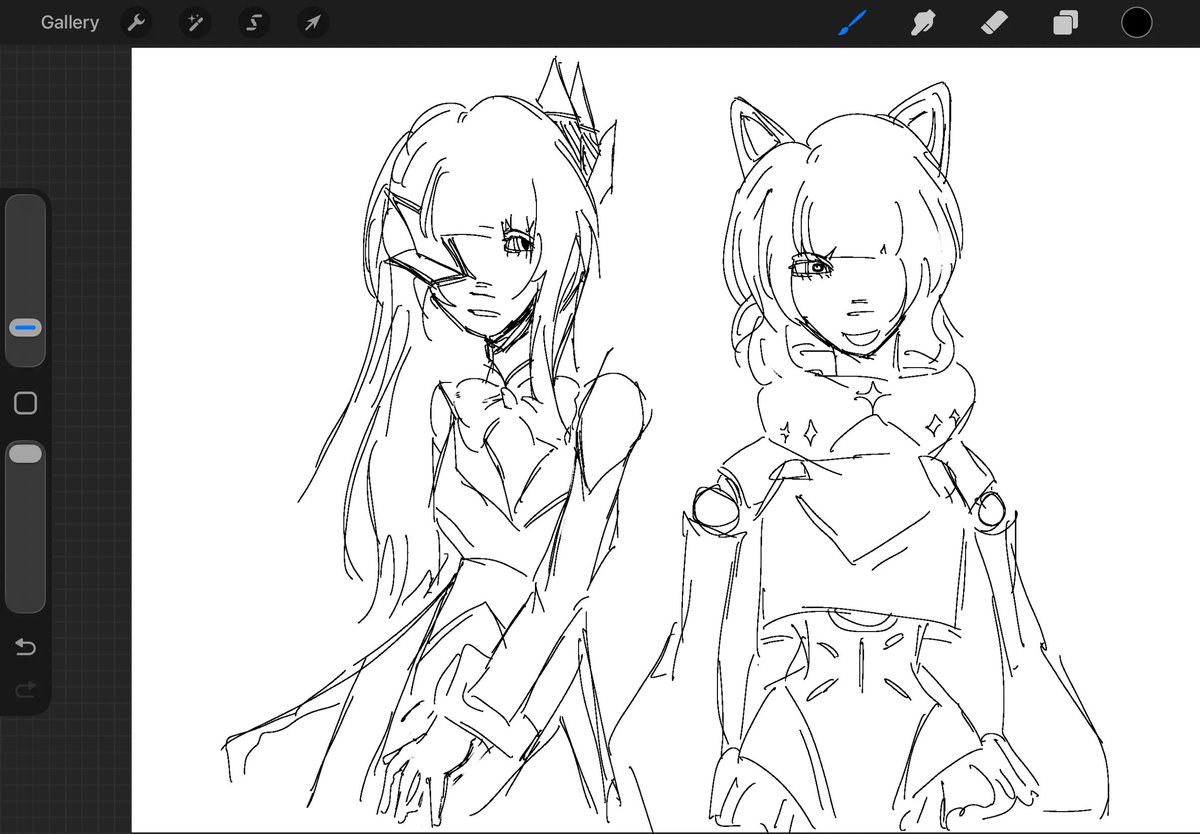The height and width of the screenshot is (834, 1200).
Task: Select the Eraser tool
Action: 994,22
